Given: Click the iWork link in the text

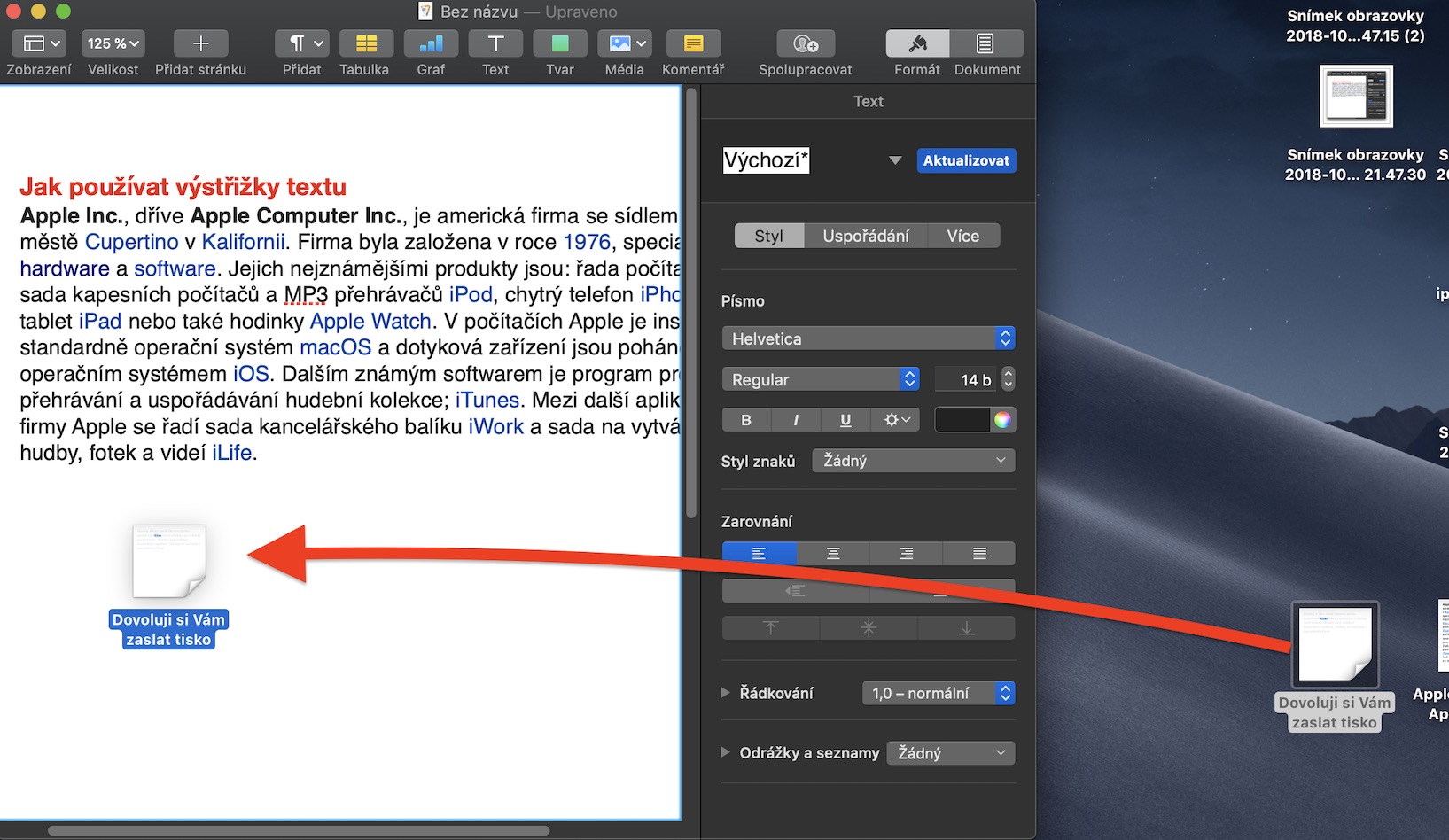Looking at the screenshot, I should 496,426.
